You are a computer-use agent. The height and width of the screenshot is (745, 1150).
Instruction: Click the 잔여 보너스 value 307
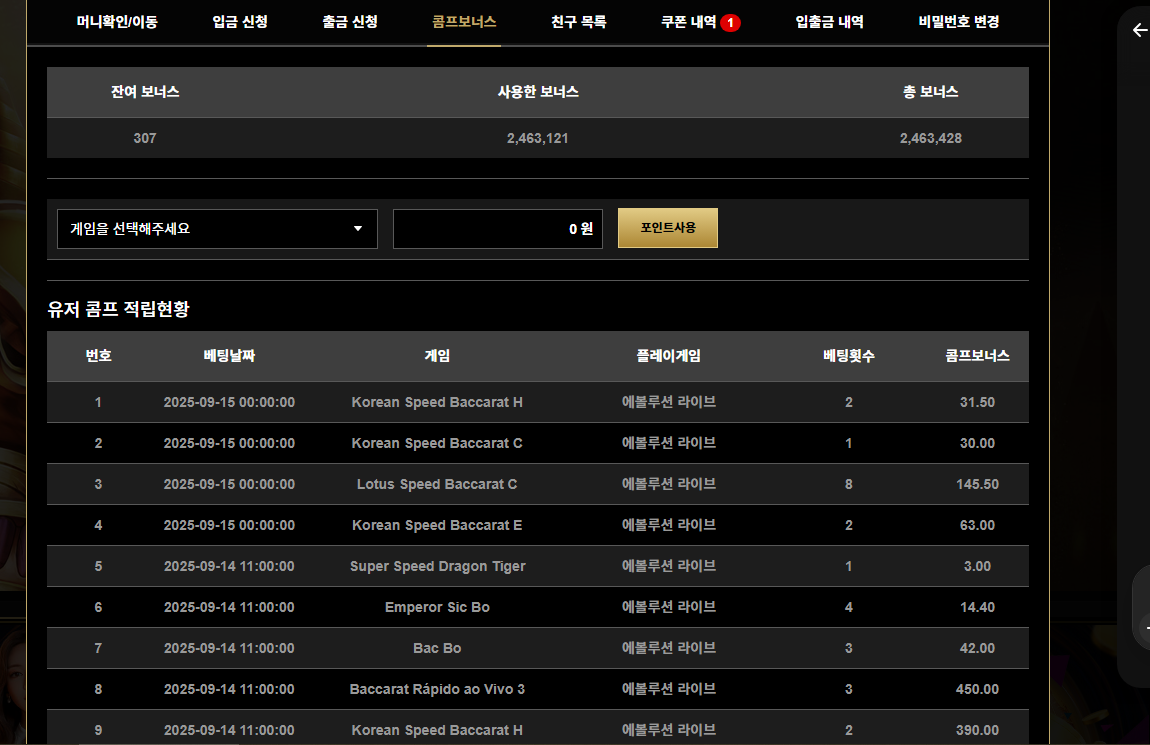[x=144, y=138]
